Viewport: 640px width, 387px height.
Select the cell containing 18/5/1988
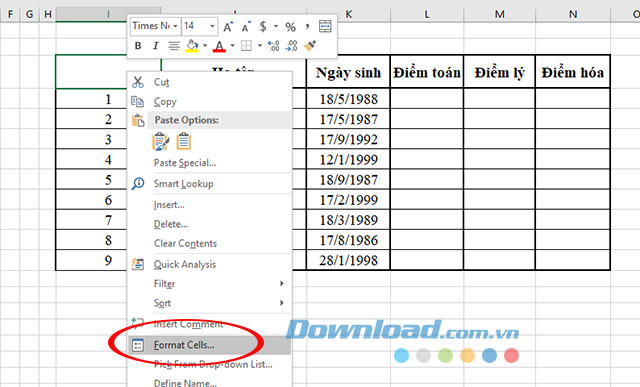click(348, 99)
